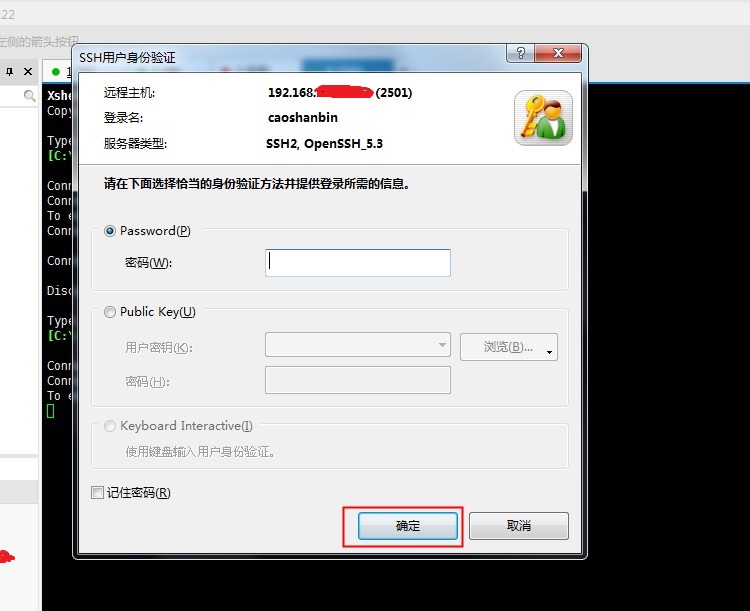750x611 pixels.
Task: Click the key and user authentication icon
Action: tap(543, 118)
